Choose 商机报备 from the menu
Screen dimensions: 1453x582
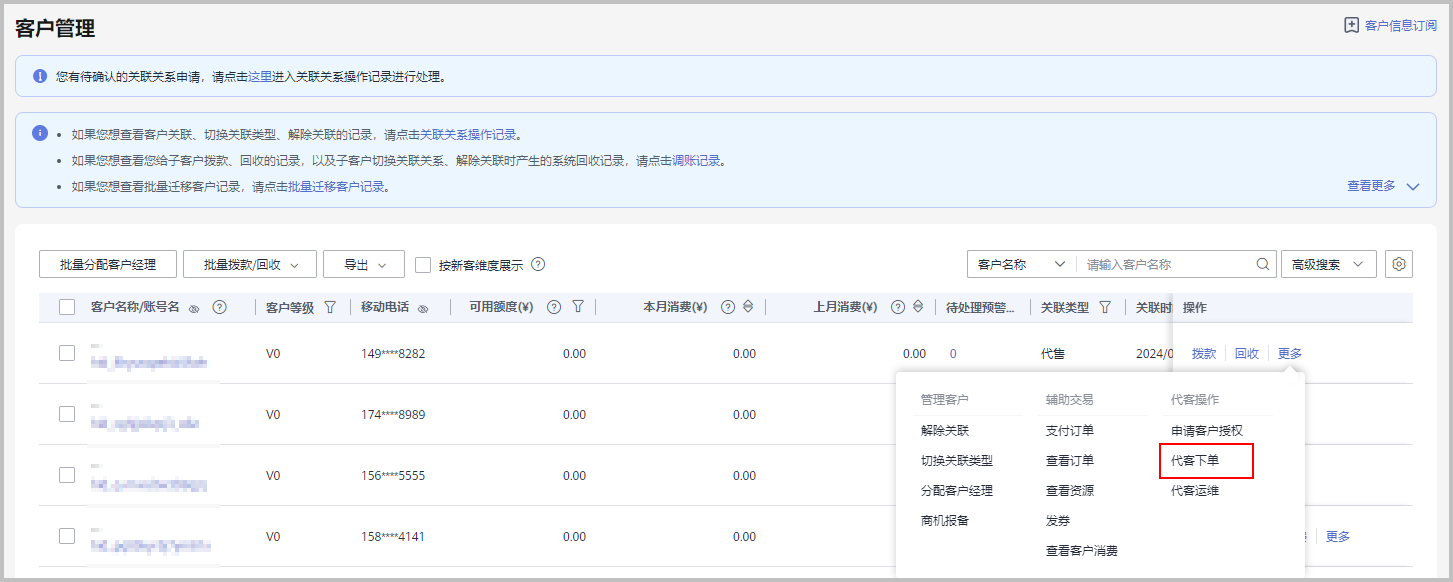(945, 520)
